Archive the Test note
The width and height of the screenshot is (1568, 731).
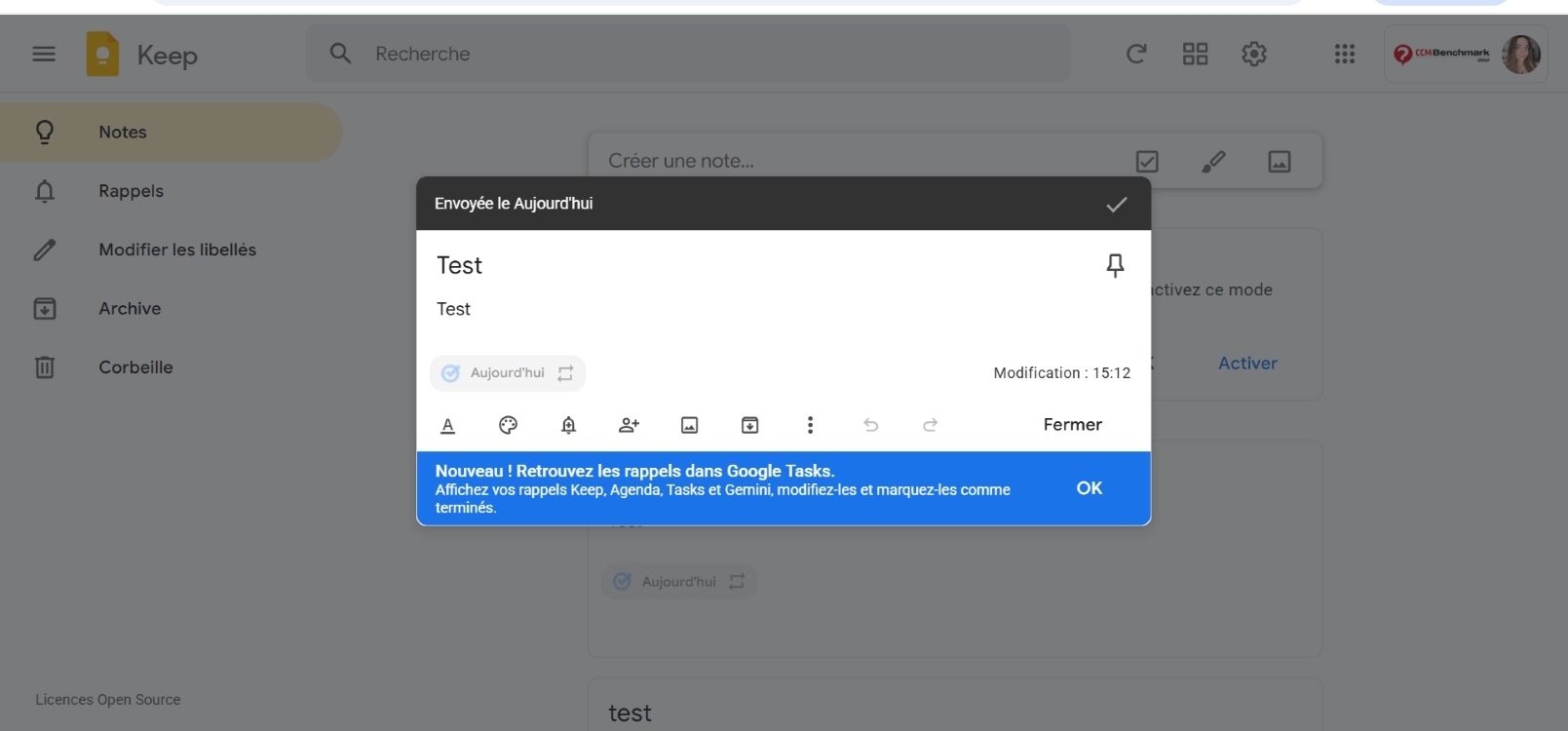[x=749, y=425]
